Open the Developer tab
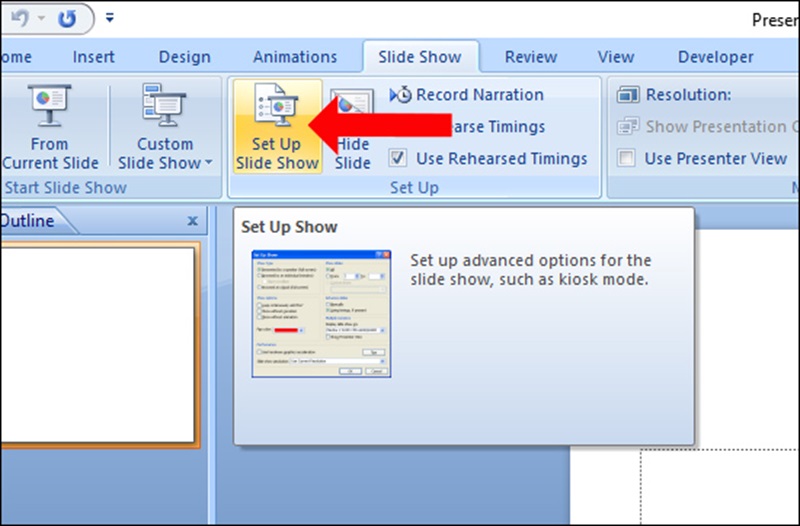The width and height of the screenshot is (800, 526). click(715, 57)
